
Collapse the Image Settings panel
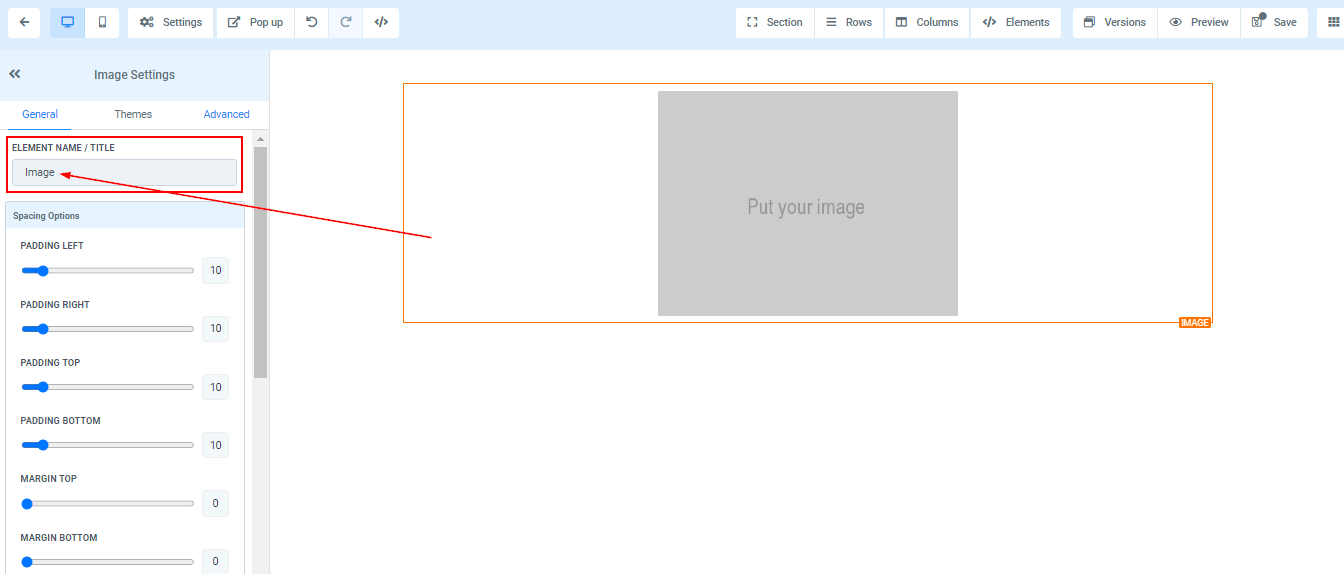coord(15,74)
